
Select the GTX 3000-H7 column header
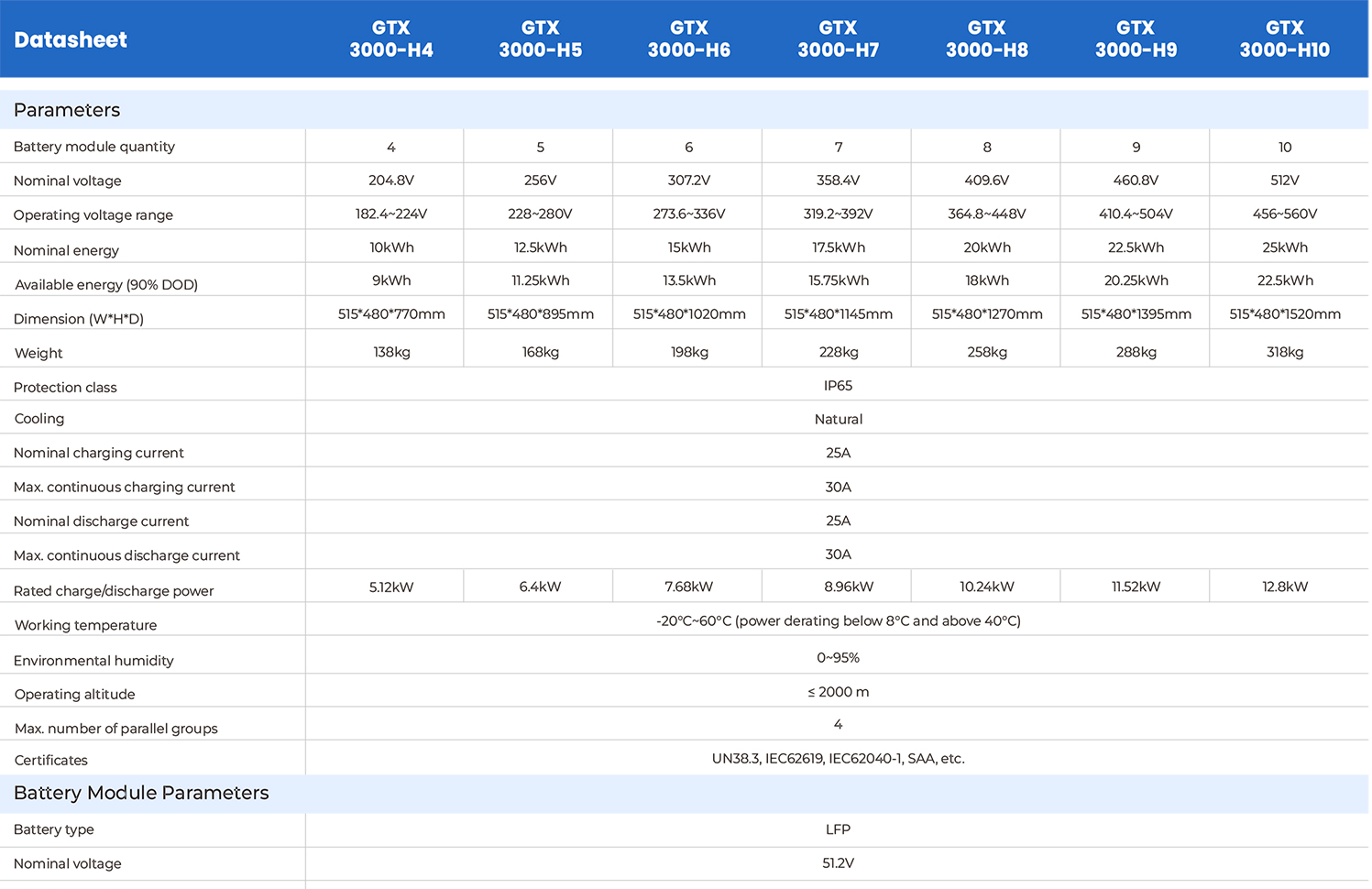[x=838, y=39]
